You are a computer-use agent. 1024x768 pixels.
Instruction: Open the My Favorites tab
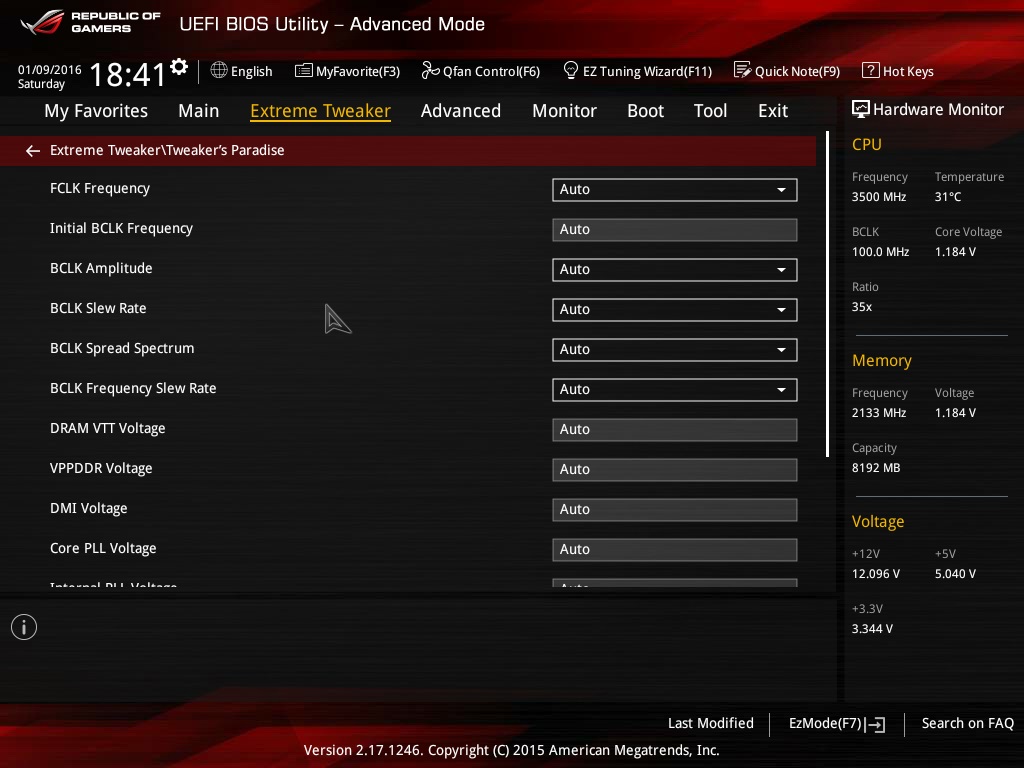[96, 111]
